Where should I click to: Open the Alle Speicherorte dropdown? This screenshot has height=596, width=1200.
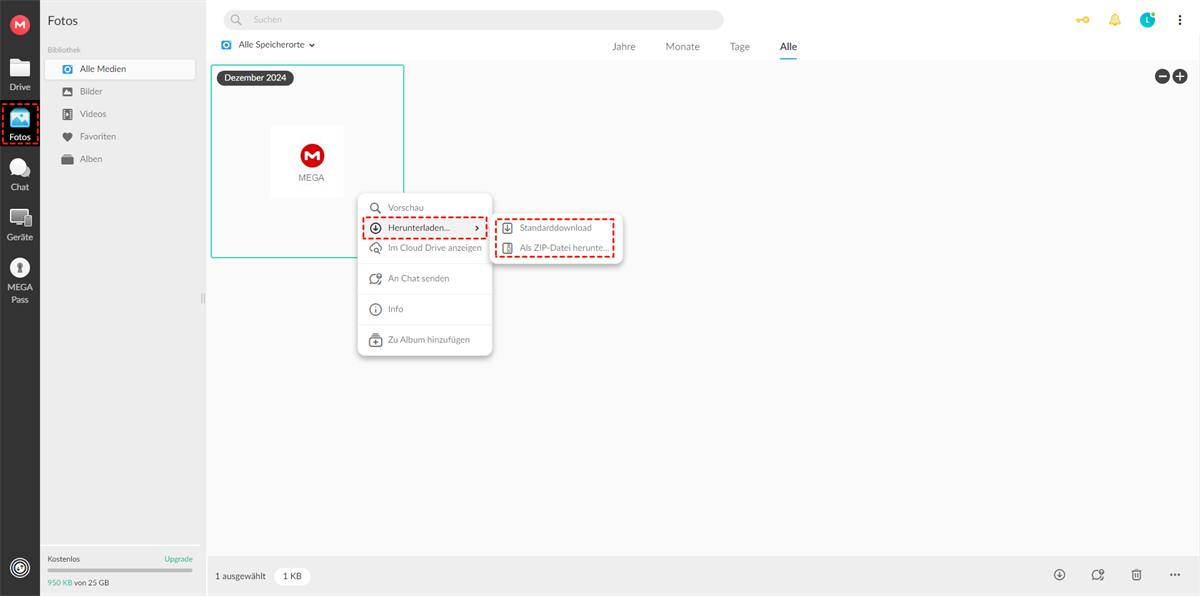(x=268, y=45)
